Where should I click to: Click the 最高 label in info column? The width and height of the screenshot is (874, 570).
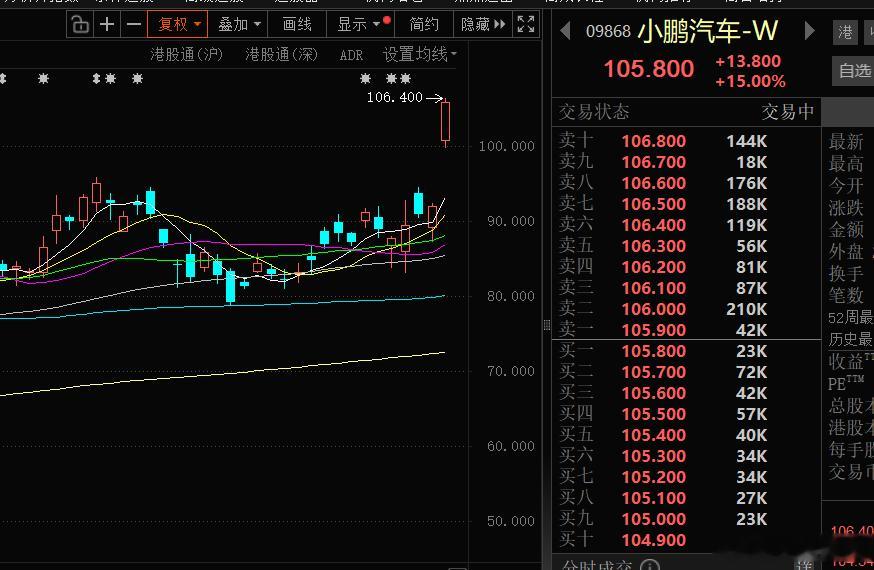(x=846, y=164)
